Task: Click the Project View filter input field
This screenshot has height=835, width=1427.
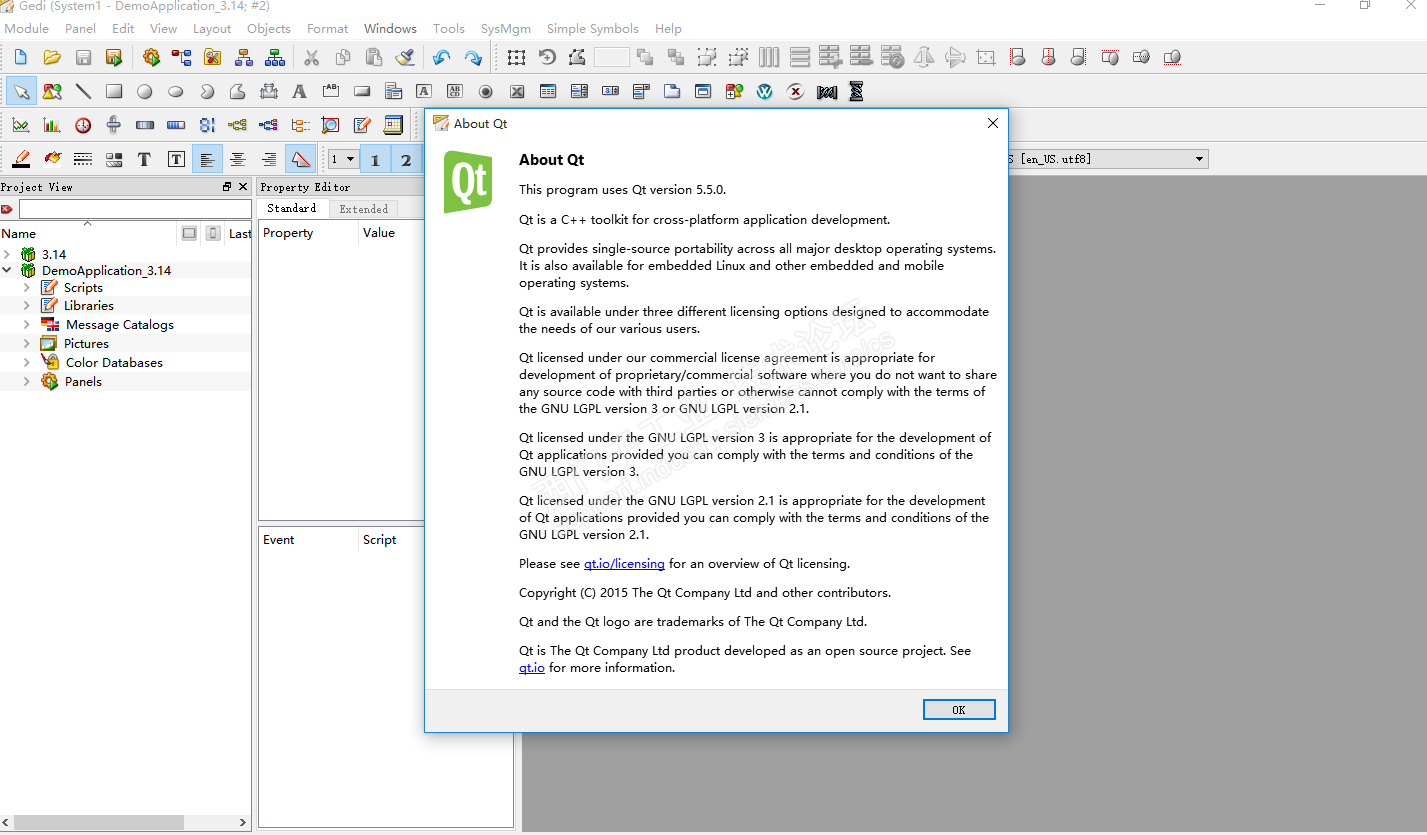Action: pyautogui.click(x=135, y=209)
